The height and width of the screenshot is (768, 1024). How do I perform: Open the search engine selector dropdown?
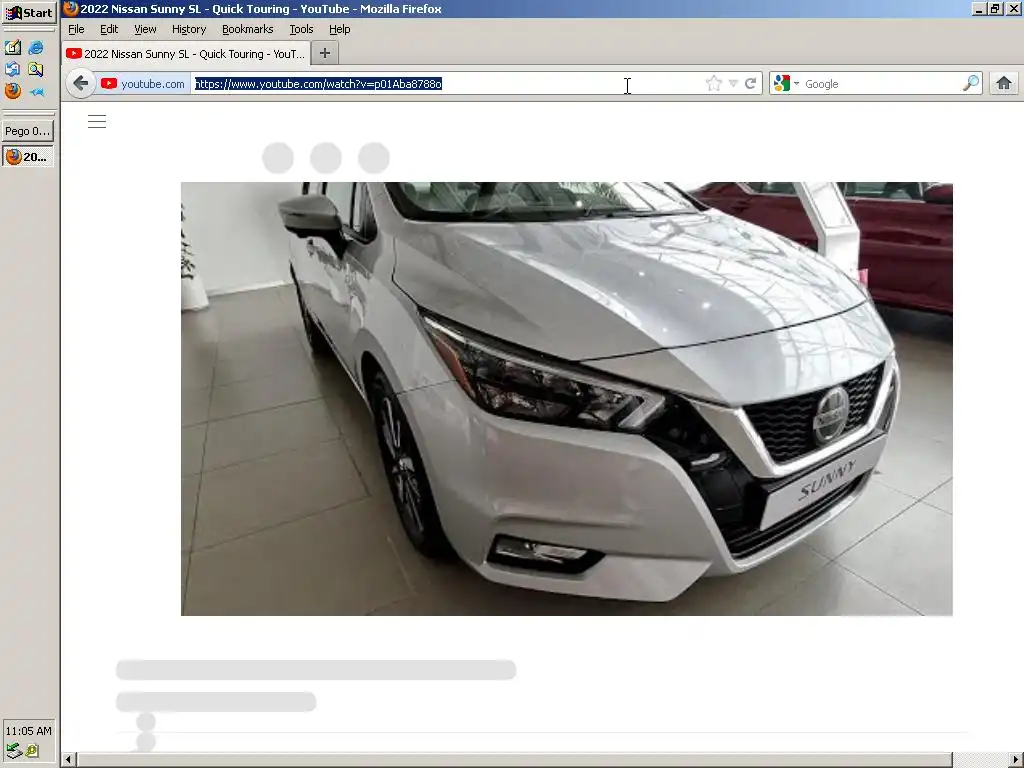[x=786, y=84]
